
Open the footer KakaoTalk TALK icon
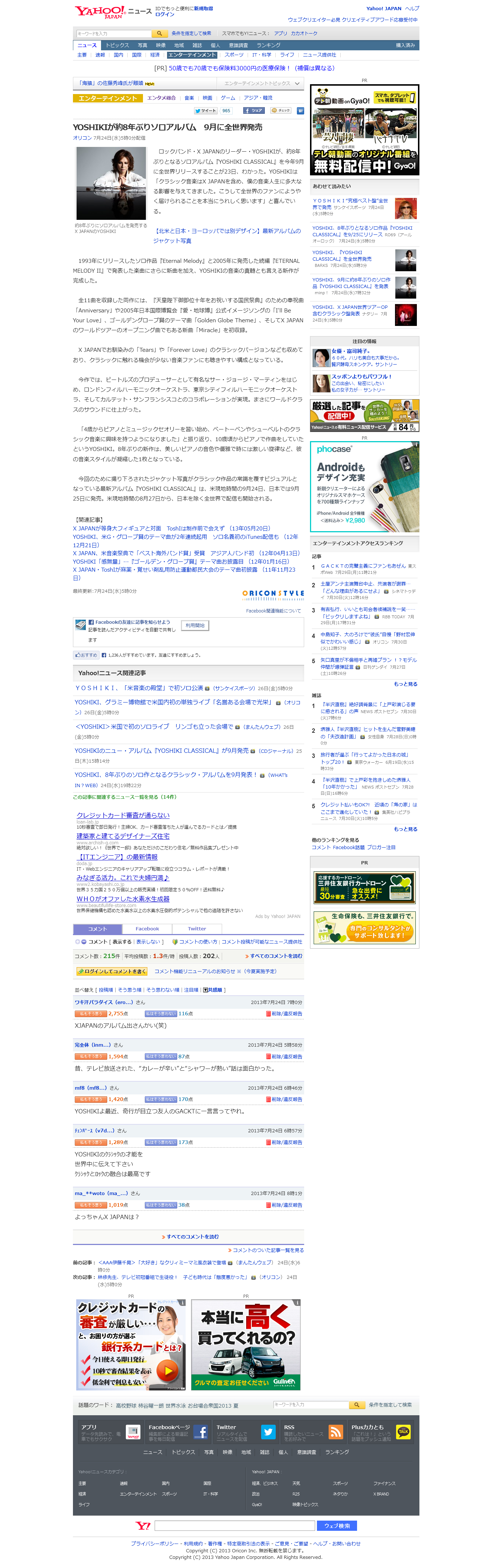click(403, 1432)
